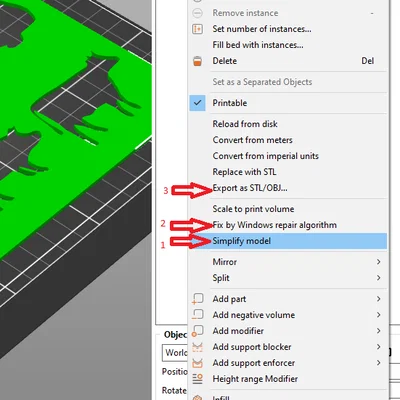Click the Delete trash can icon

[197, 61]
